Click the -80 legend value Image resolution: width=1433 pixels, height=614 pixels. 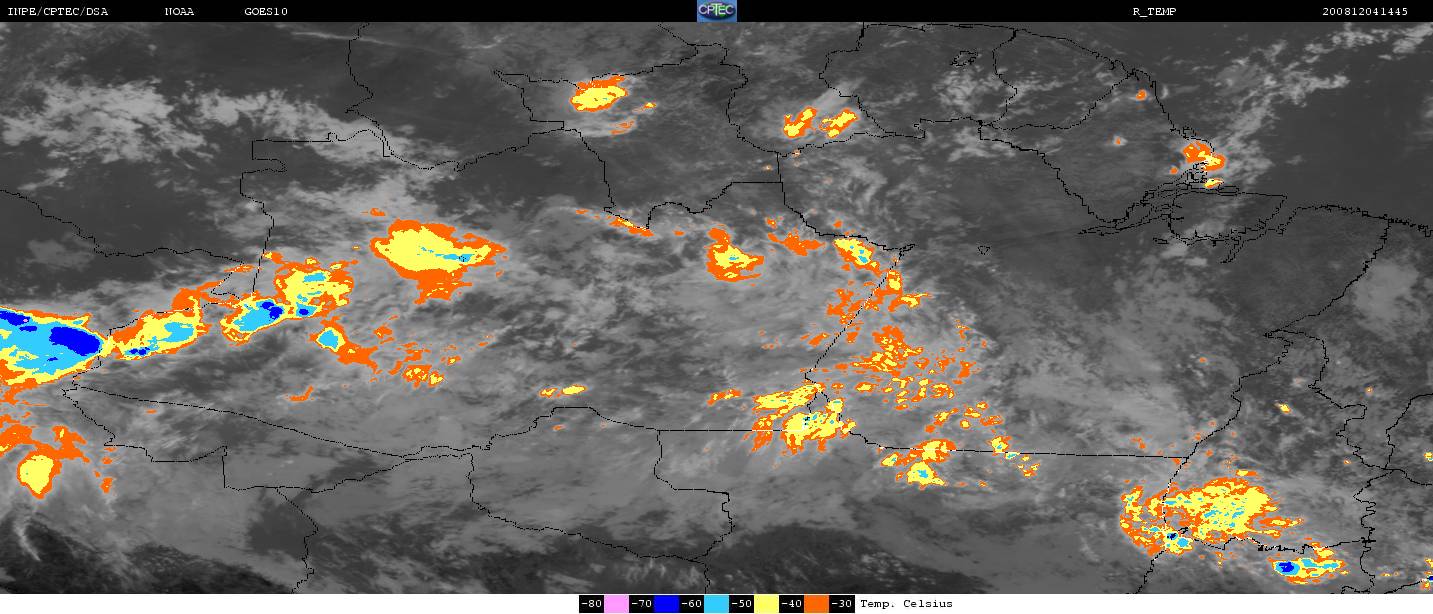[591, 604]
